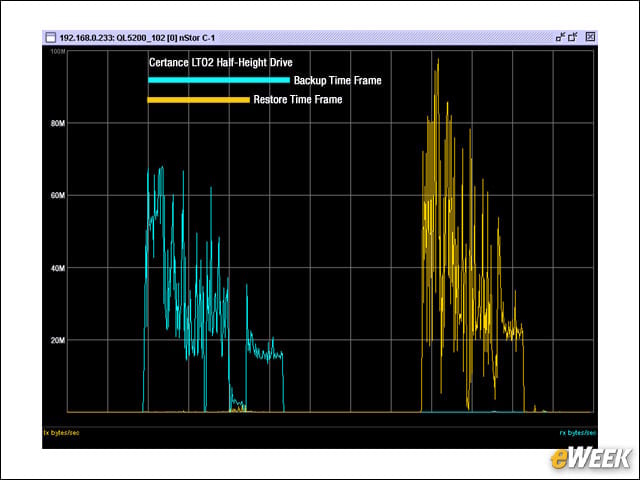
Task: Click the 'Backup Time Frame' legend label
Action: tap(338, 80)
